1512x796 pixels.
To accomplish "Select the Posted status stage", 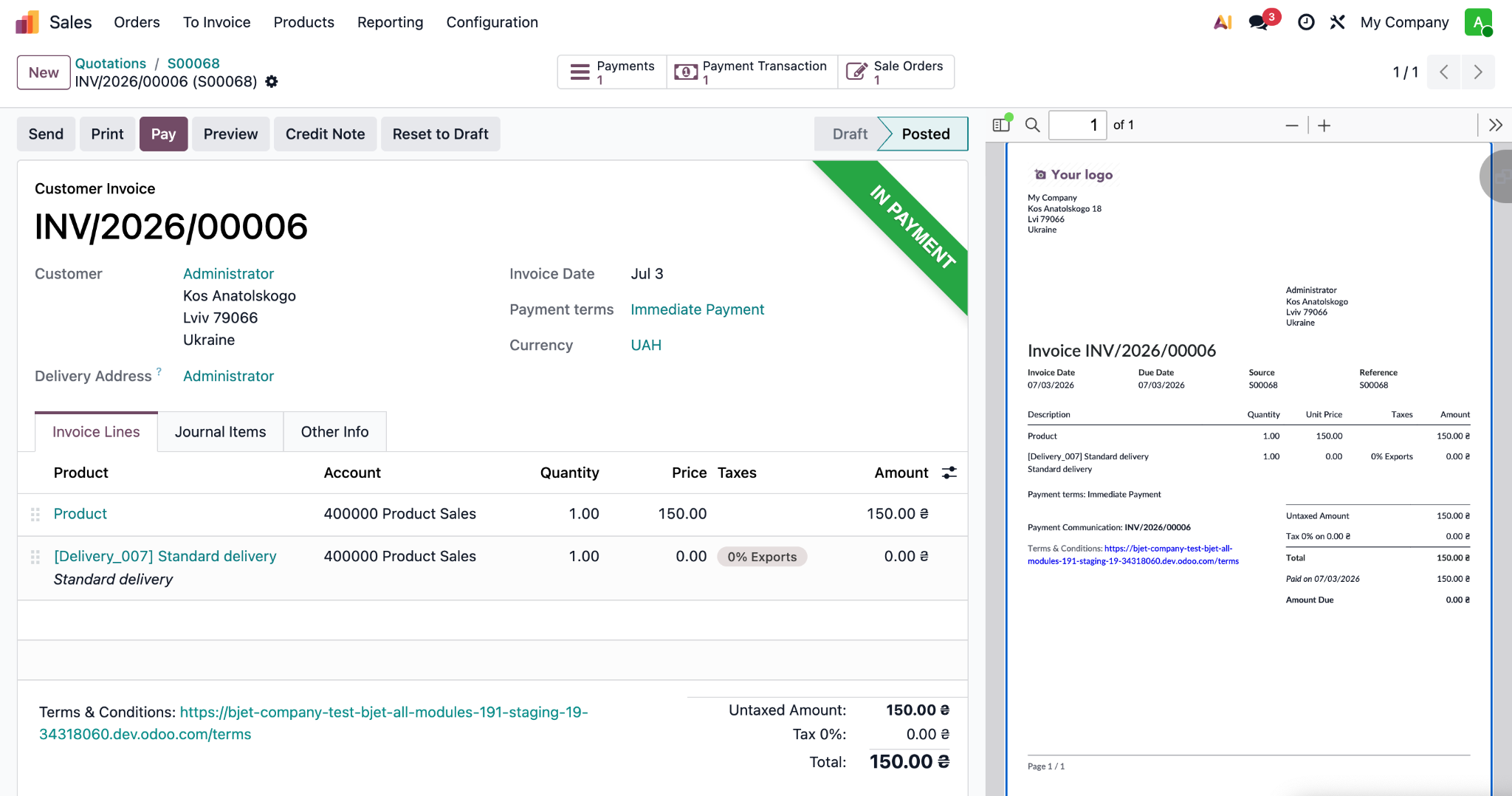I will point(926,134).
